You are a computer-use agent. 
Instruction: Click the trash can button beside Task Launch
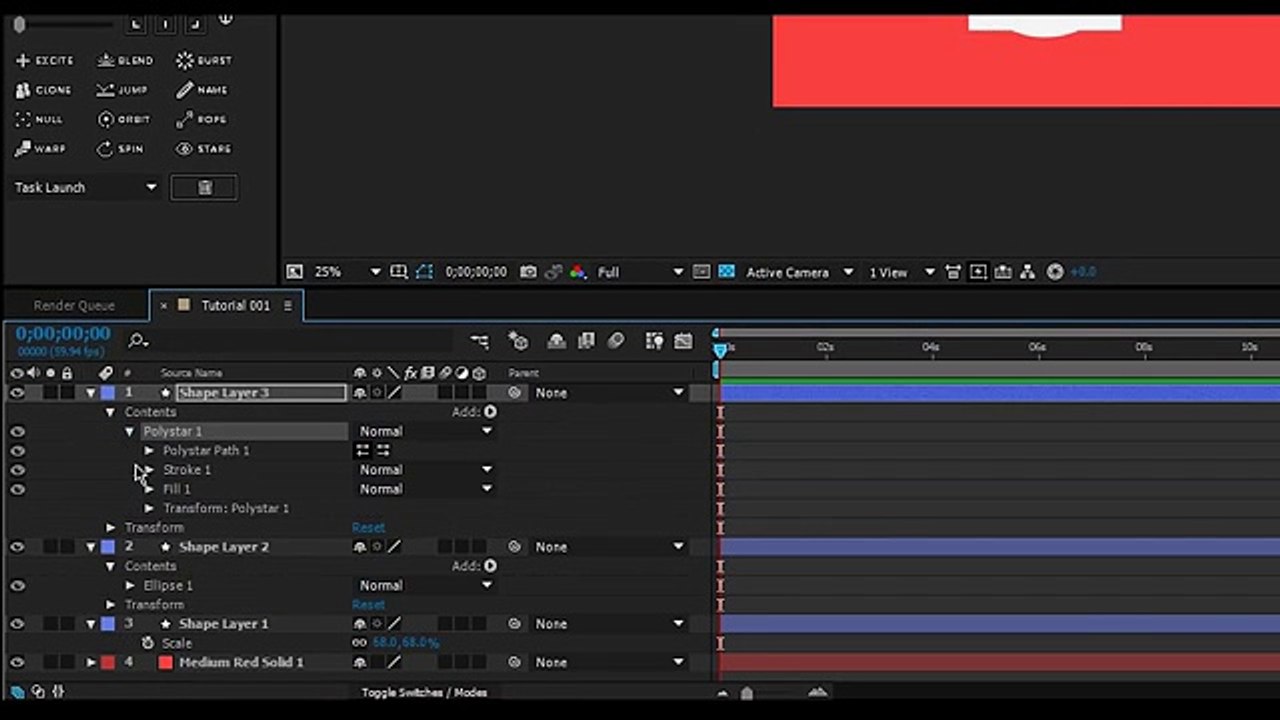(x=204, y=187)
